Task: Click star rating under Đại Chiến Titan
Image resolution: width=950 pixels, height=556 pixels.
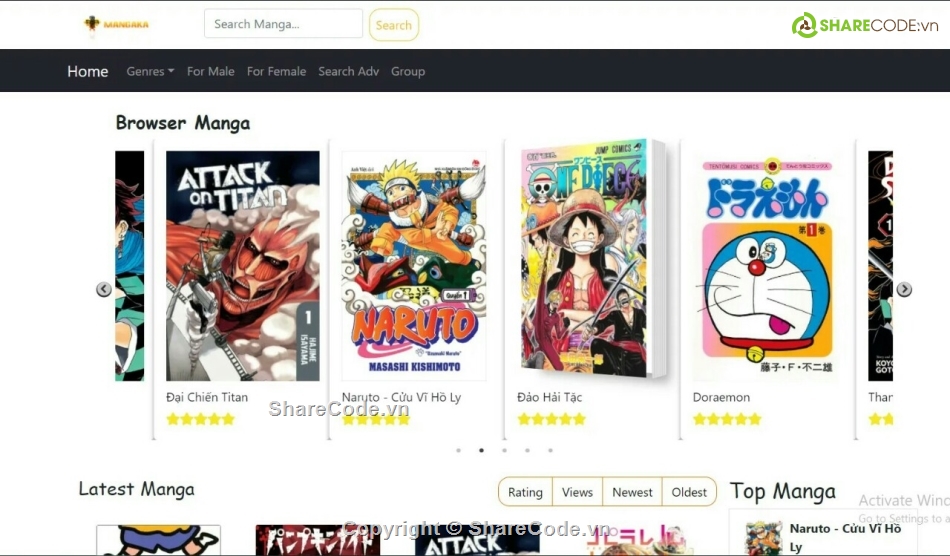Action: 200,419
